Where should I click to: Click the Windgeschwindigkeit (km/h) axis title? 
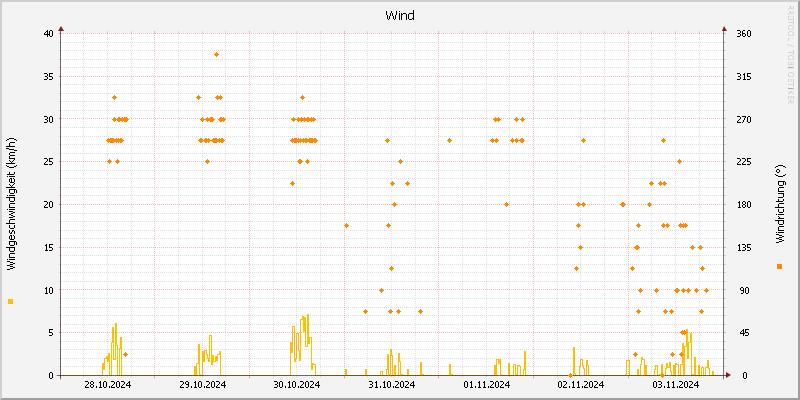pos(11,203)
